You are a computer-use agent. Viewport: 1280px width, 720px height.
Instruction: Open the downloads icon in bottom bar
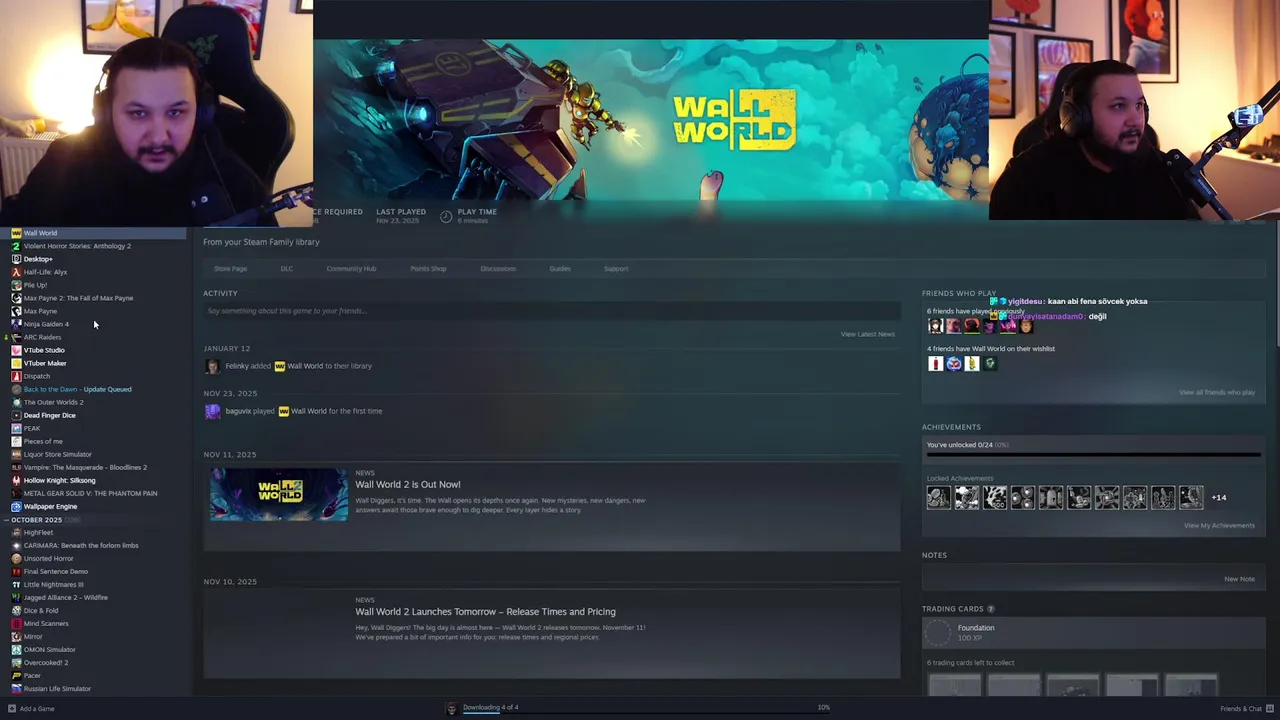coord(452,708)
